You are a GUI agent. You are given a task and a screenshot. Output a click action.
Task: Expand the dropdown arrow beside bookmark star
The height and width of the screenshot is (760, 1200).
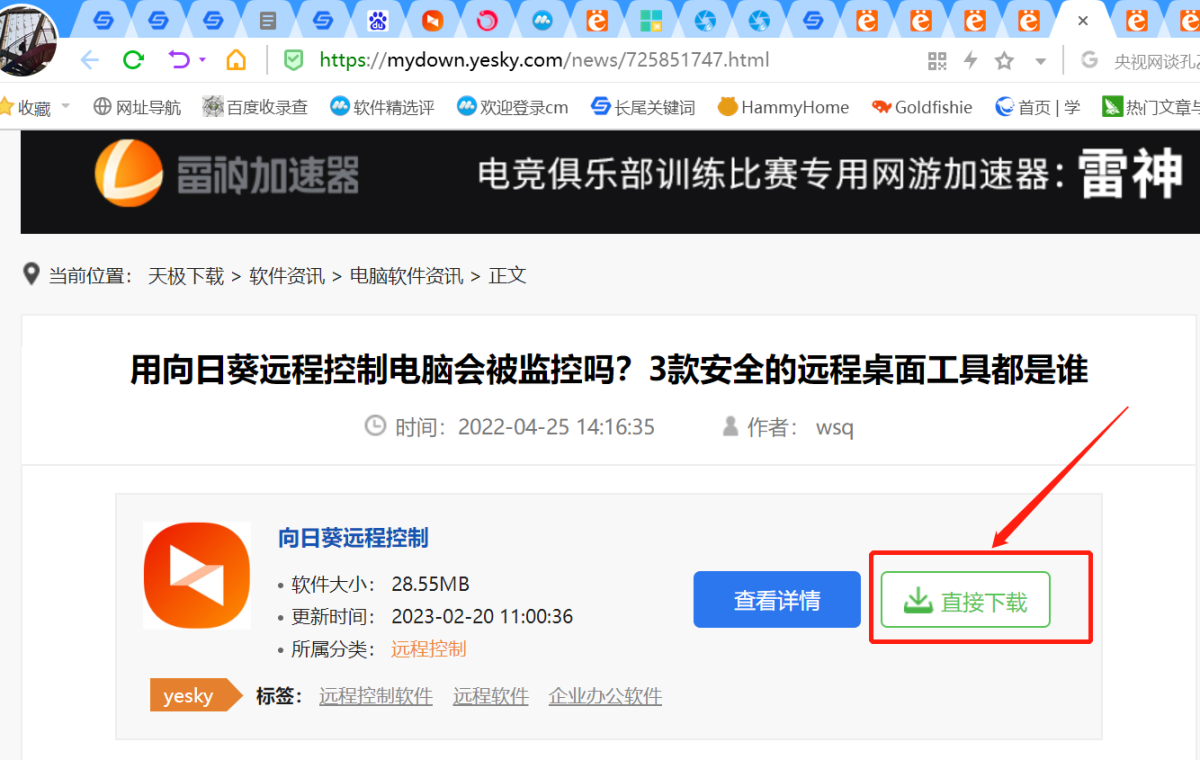(x=1040, y=61)
